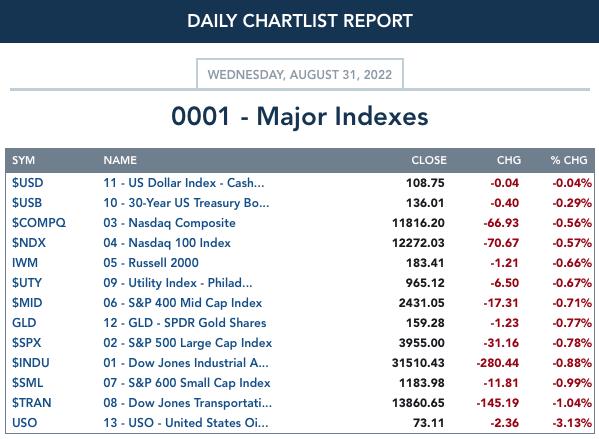Click the Wednesday, August 31, 2022 date box
Viewport: 599px width, 439px height.
300,74
